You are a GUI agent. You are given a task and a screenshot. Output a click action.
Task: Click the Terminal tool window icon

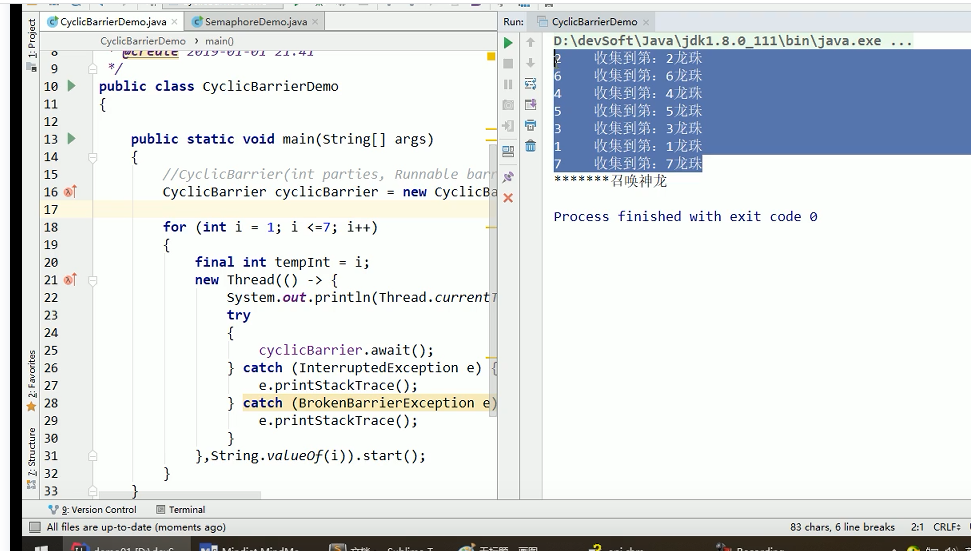(x=160, y=510)
